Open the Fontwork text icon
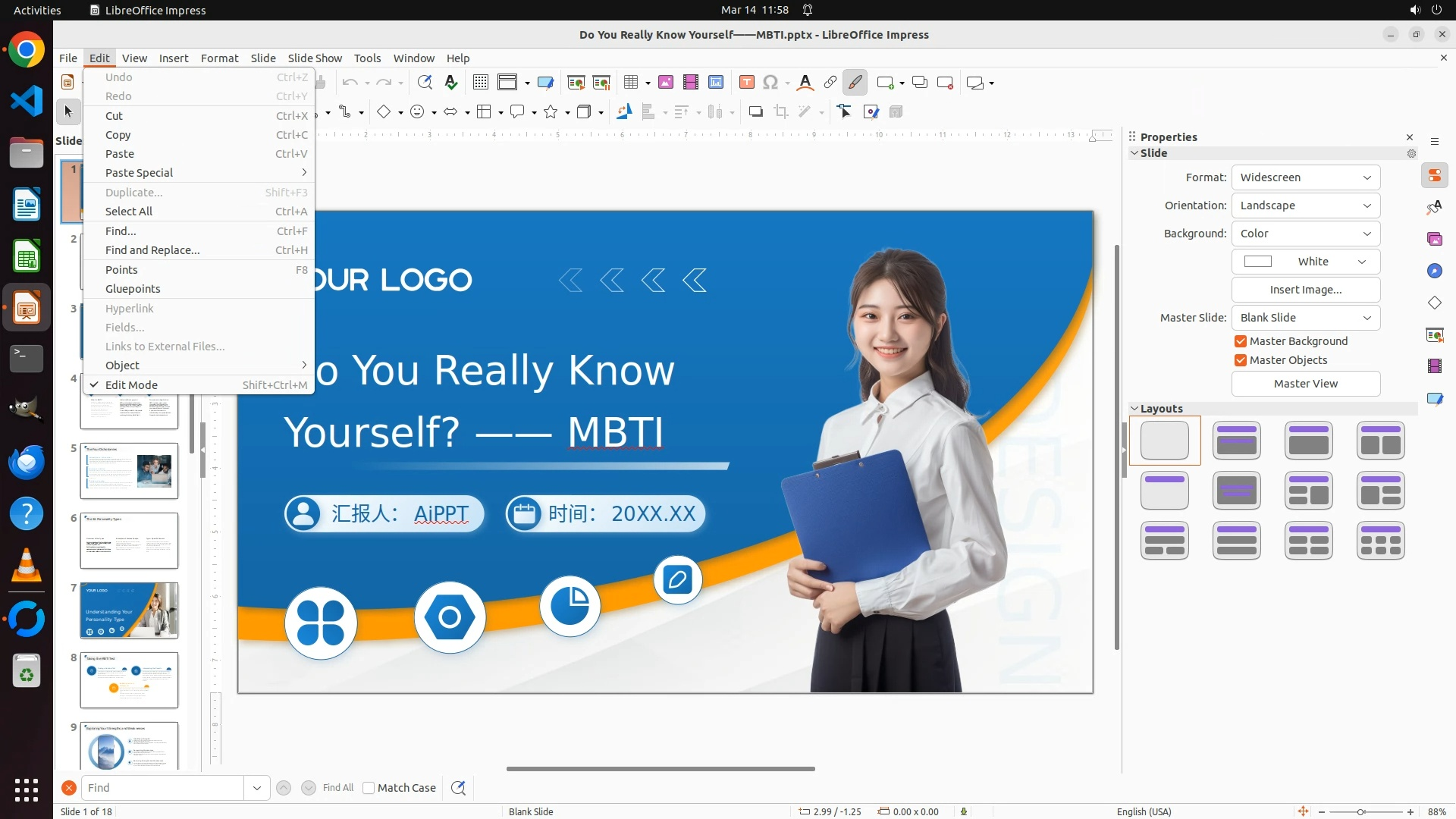 [x=805, y=83]
